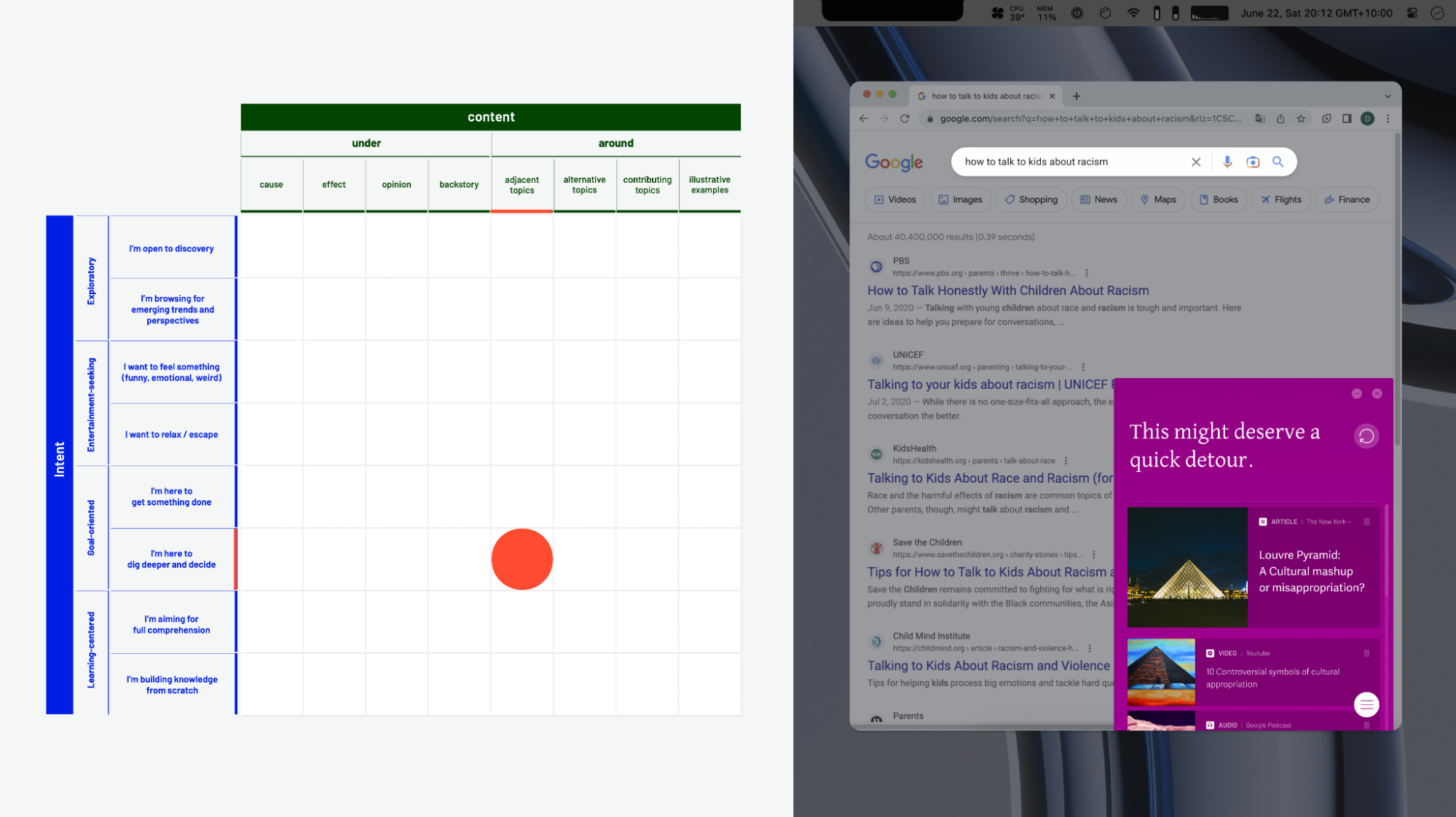Screen dimensions: 1456x817
Task: Click the share page icon
Action: point(1280,119)
